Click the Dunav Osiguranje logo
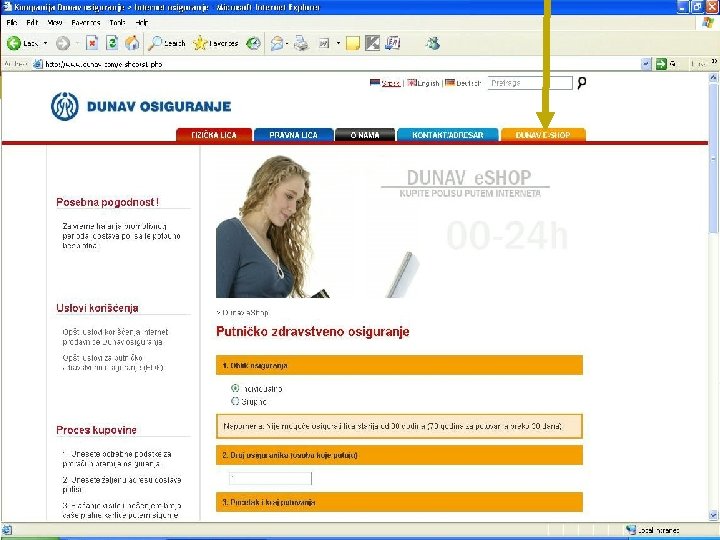Screen dimensions: 720x540 (141, 106)
